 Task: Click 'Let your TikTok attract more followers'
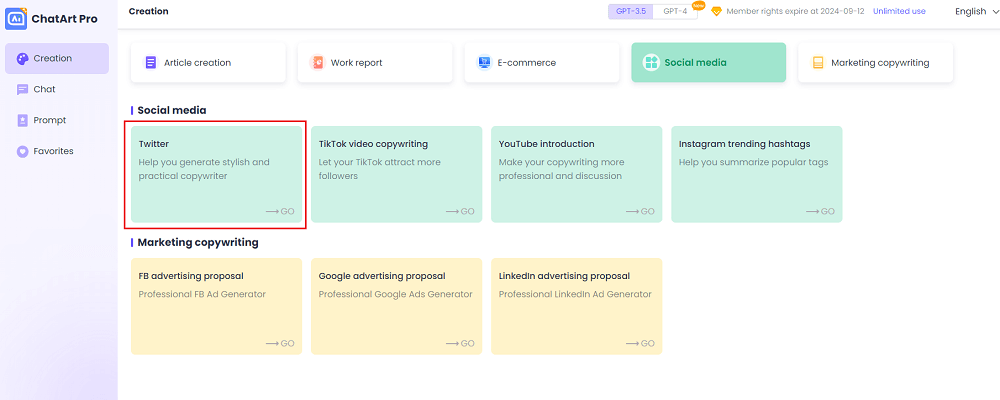(379, 169)
